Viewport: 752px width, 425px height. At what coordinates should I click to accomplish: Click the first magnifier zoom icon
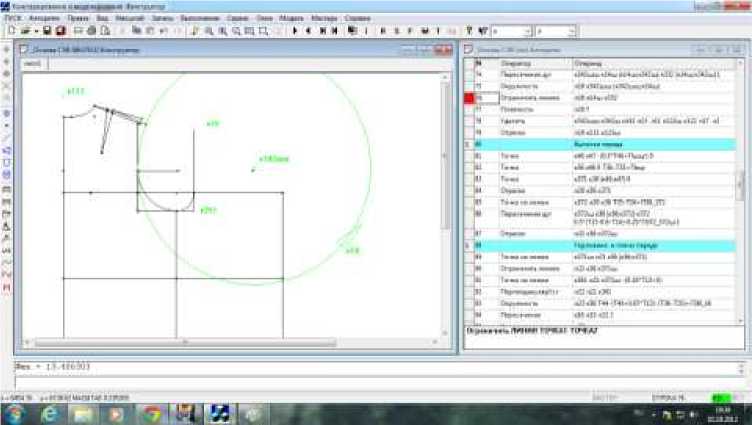coord(209,31)
